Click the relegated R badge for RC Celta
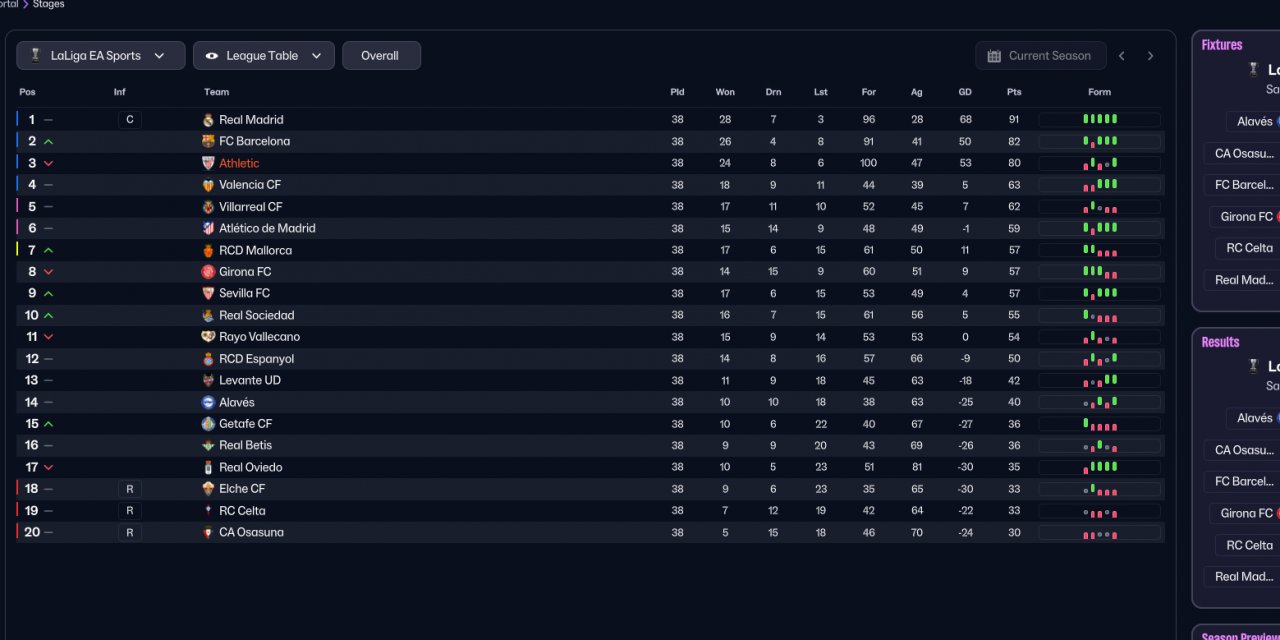The image size is (1280, 640). click(x=129, y=511)
